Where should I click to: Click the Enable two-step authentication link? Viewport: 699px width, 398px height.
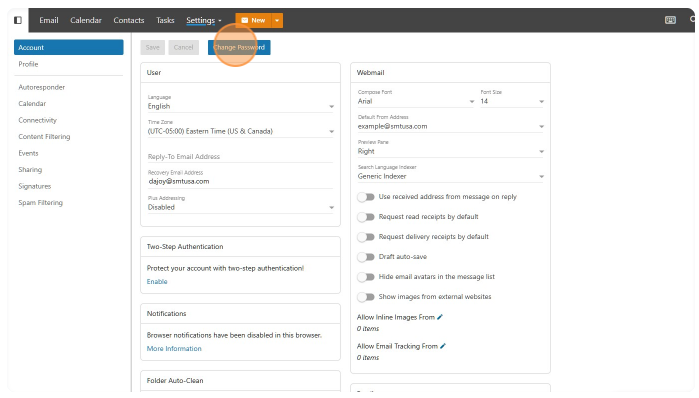point(157,282)
